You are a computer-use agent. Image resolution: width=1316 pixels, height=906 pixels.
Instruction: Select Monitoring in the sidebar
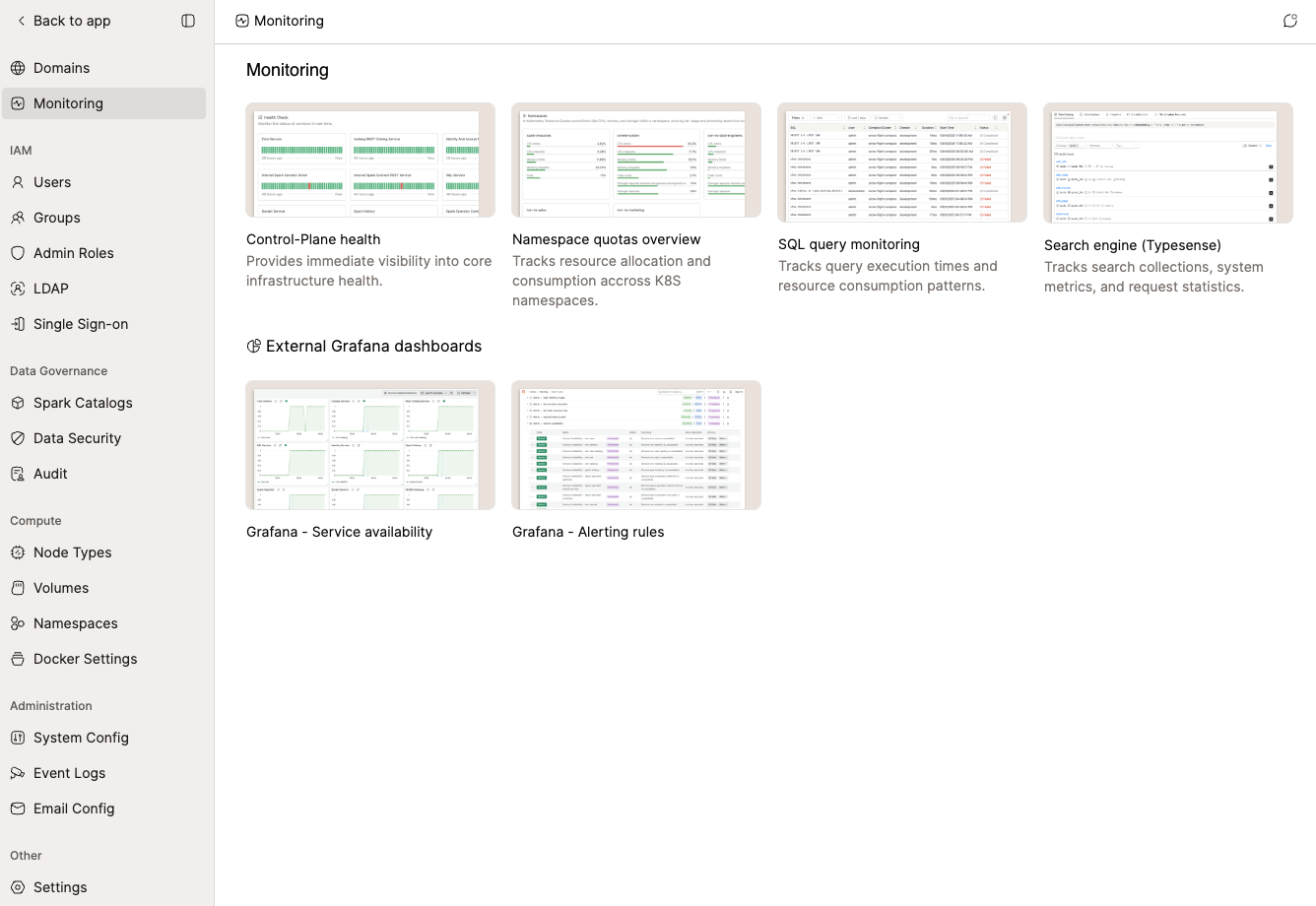pos(103,103)
